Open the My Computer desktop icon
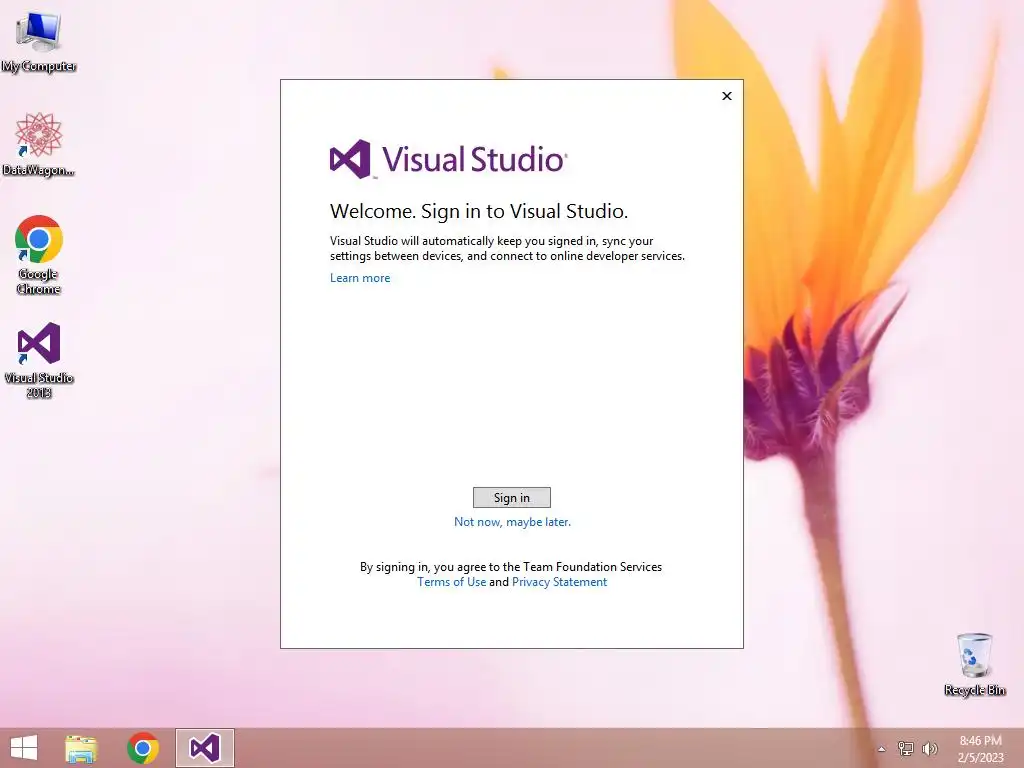The image size is (1024, 768). click(x=39, y=41)
